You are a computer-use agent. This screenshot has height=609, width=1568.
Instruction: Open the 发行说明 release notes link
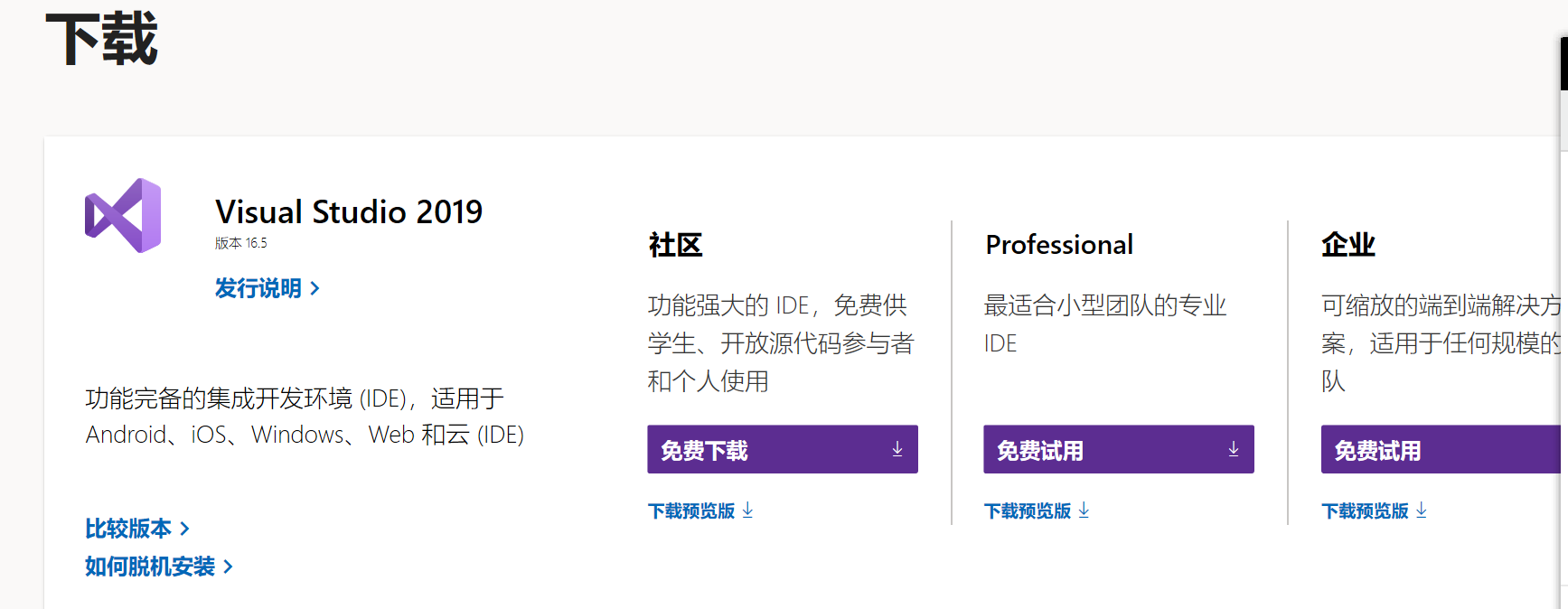coord(267,288)
